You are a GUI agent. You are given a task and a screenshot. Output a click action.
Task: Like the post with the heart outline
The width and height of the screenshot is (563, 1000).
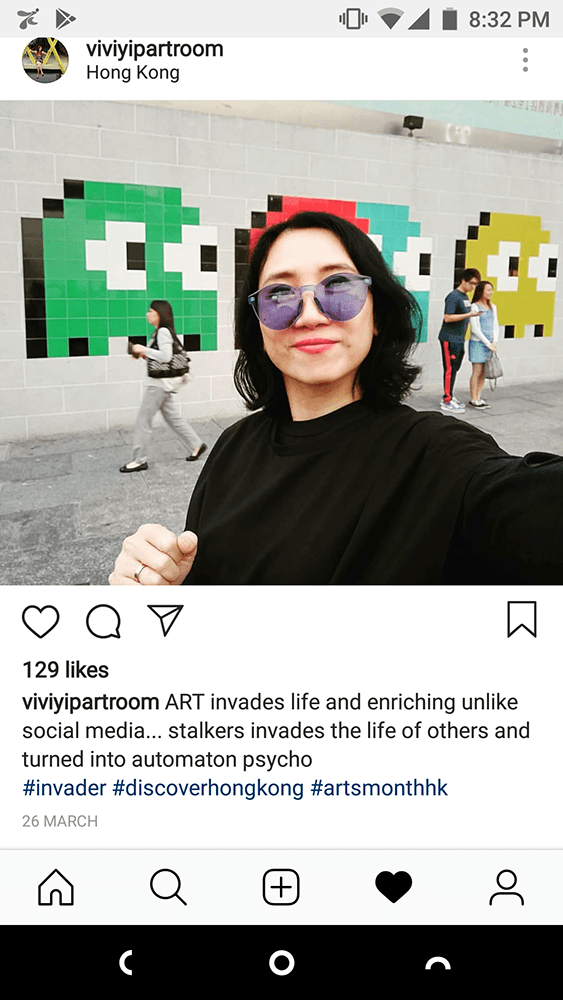[41, 621]
